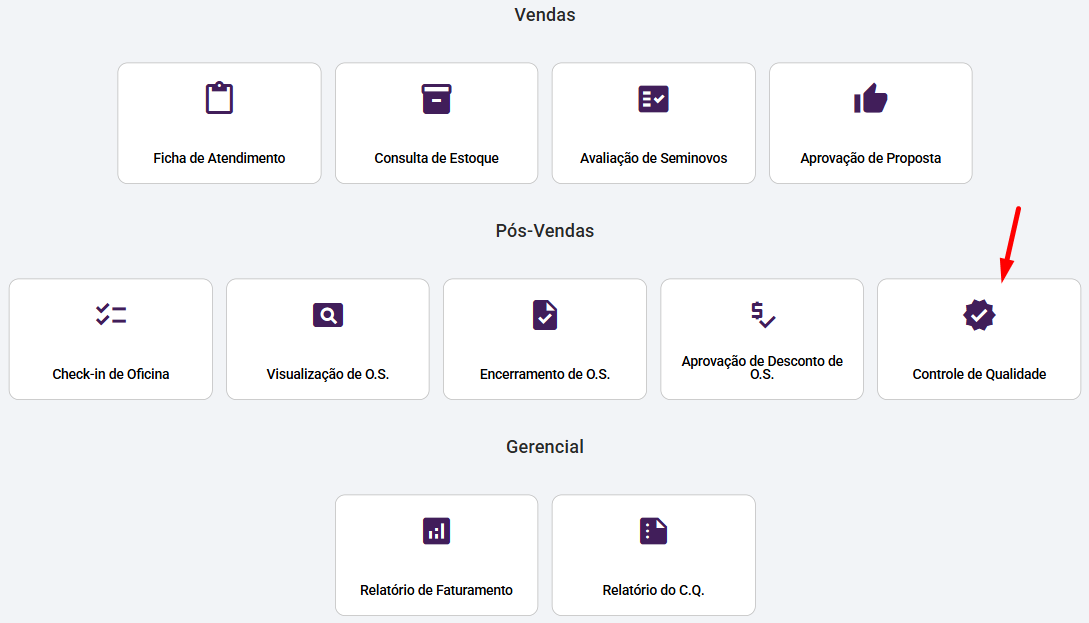The image size is (1089, 623).
Task: Click the checklist icon for Avaliação de Seminovos
Action: (653, 99)
